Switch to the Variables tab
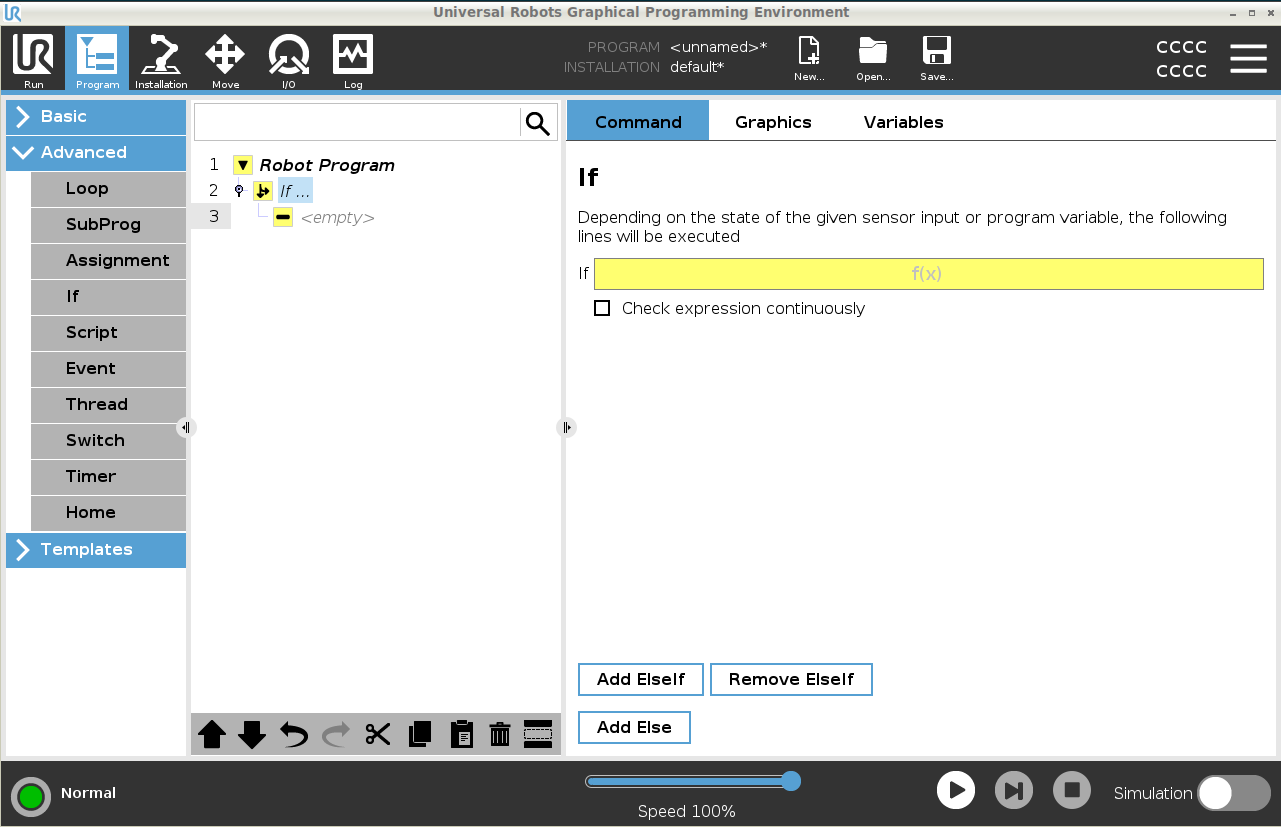1281x827 pixels. click(903, 122)
